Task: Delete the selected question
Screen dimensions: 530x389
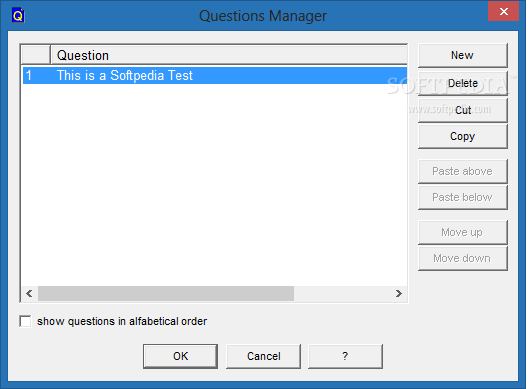Action: point(462,83)
